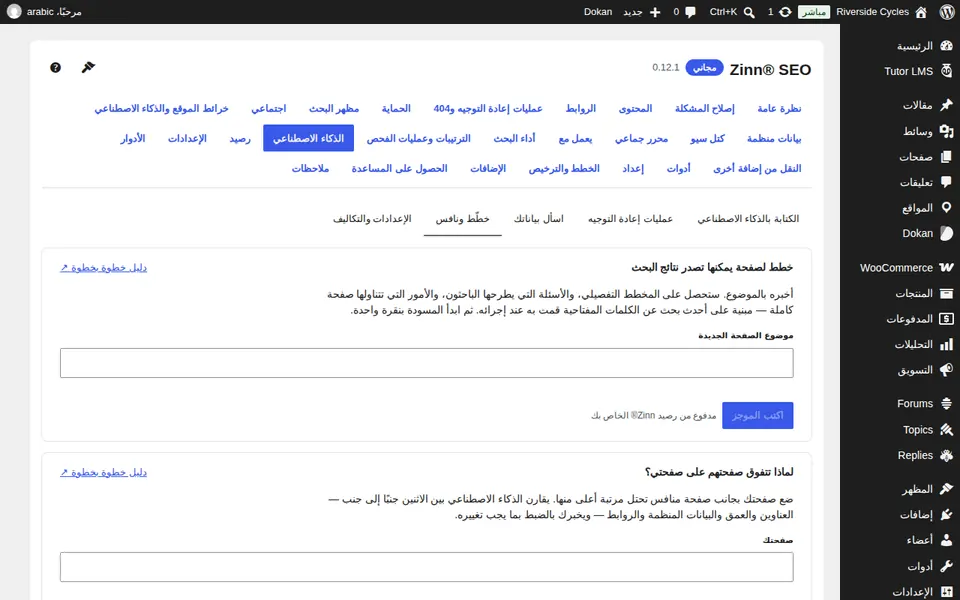The width and height of the screenshot is (960, 600).
Task: Open Forums icon in sidebar
Action: 947,403
